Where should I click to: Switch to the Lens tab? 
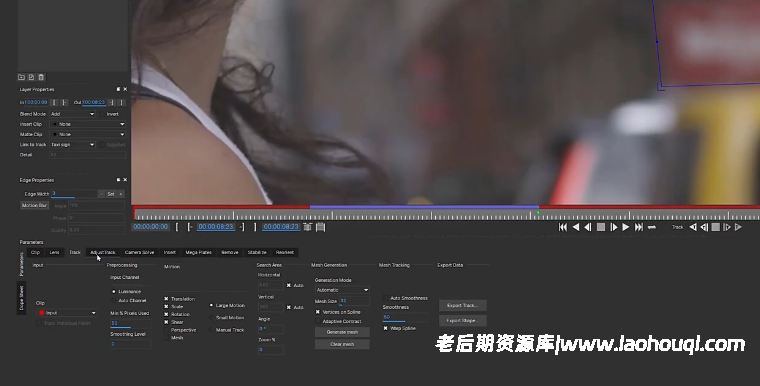point(54,252)
